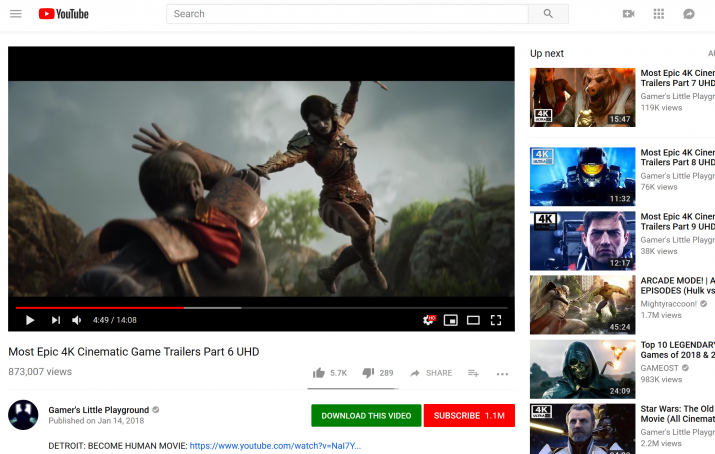
Task: Enable miniplayer mode
Action: [451, 320]
